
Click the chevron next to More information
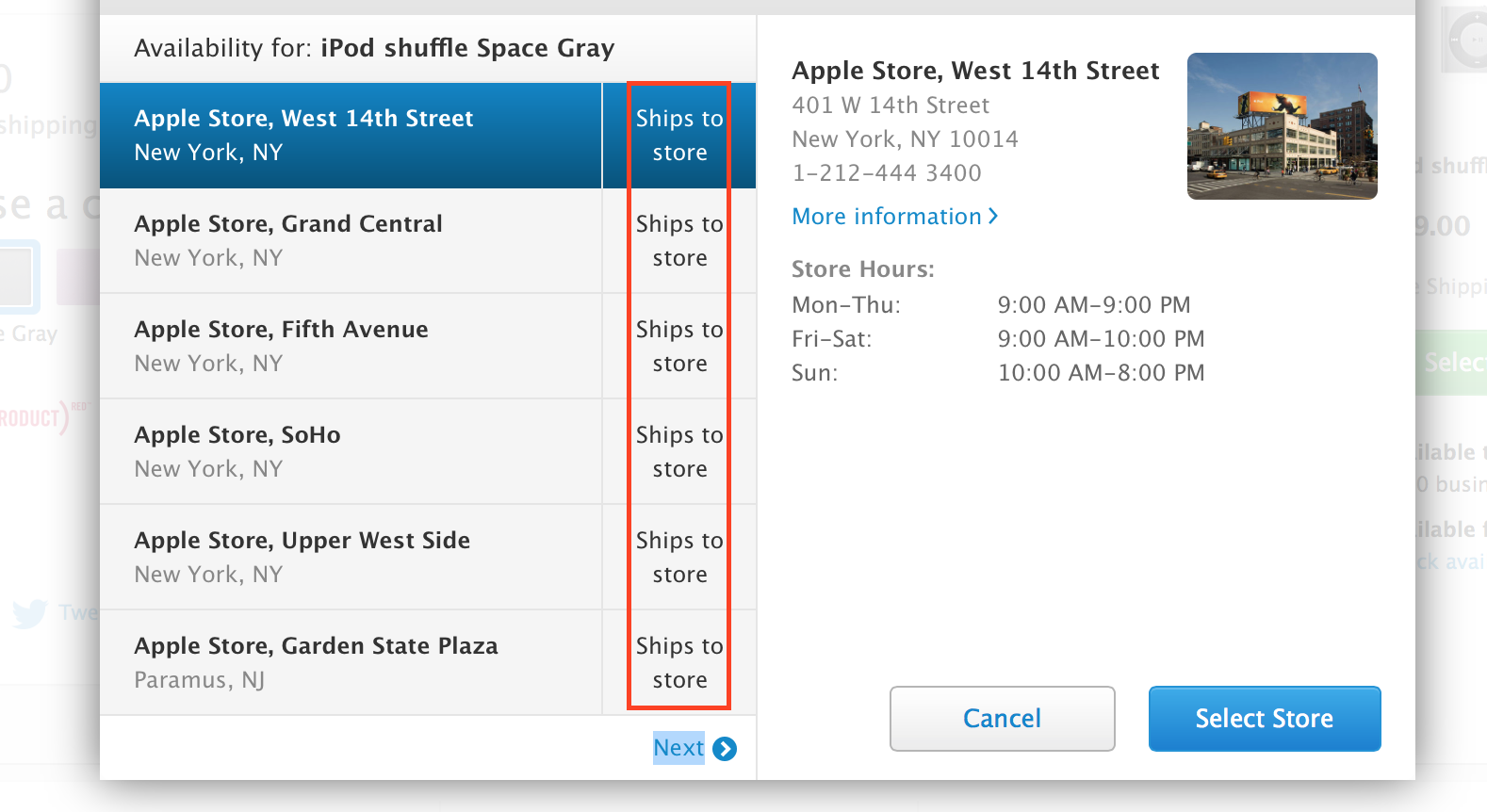994,216
